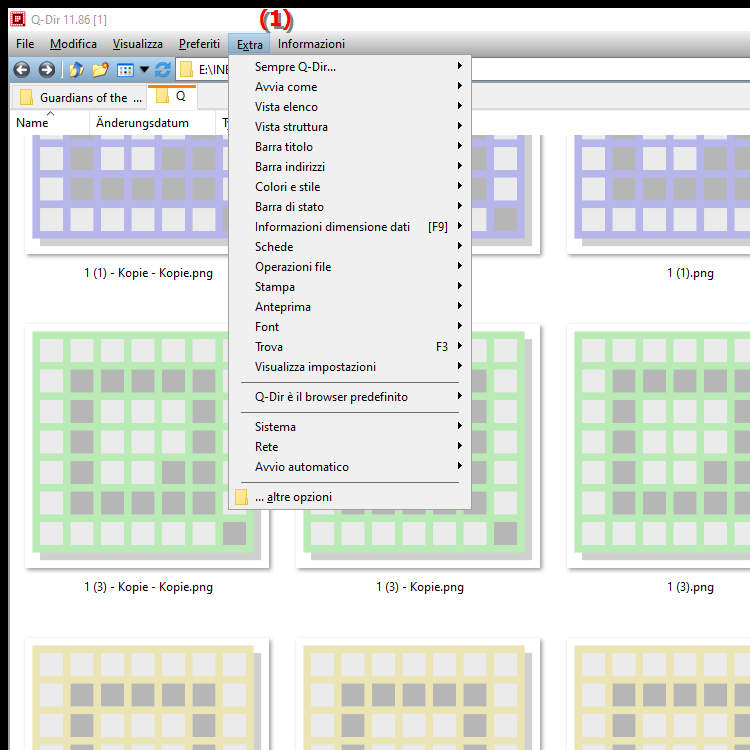Select thumbnail 1 (3) - Kopie - Kopie.png

[x=148, y=446]
